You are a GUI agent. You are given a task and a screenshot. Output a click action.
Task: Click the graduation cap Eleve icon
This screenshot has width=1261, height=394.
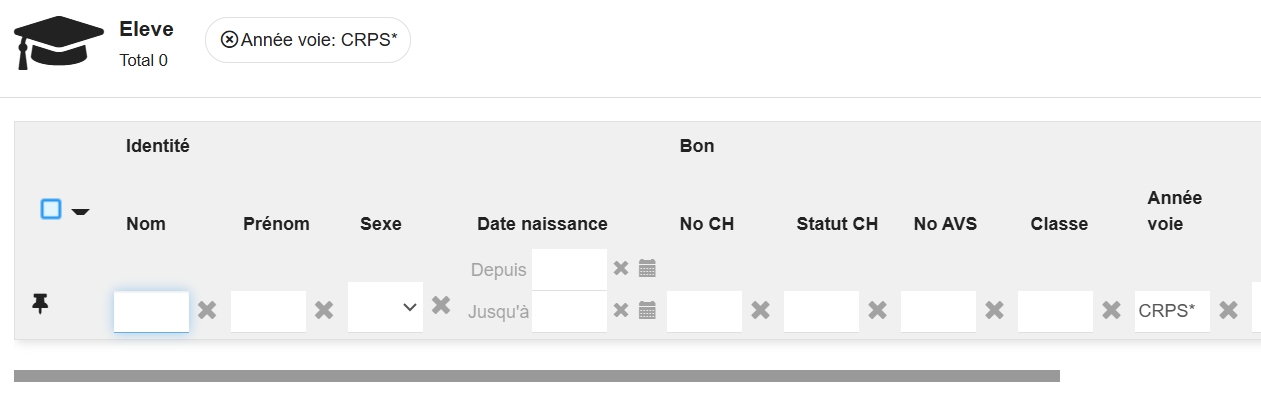point(59,42)
